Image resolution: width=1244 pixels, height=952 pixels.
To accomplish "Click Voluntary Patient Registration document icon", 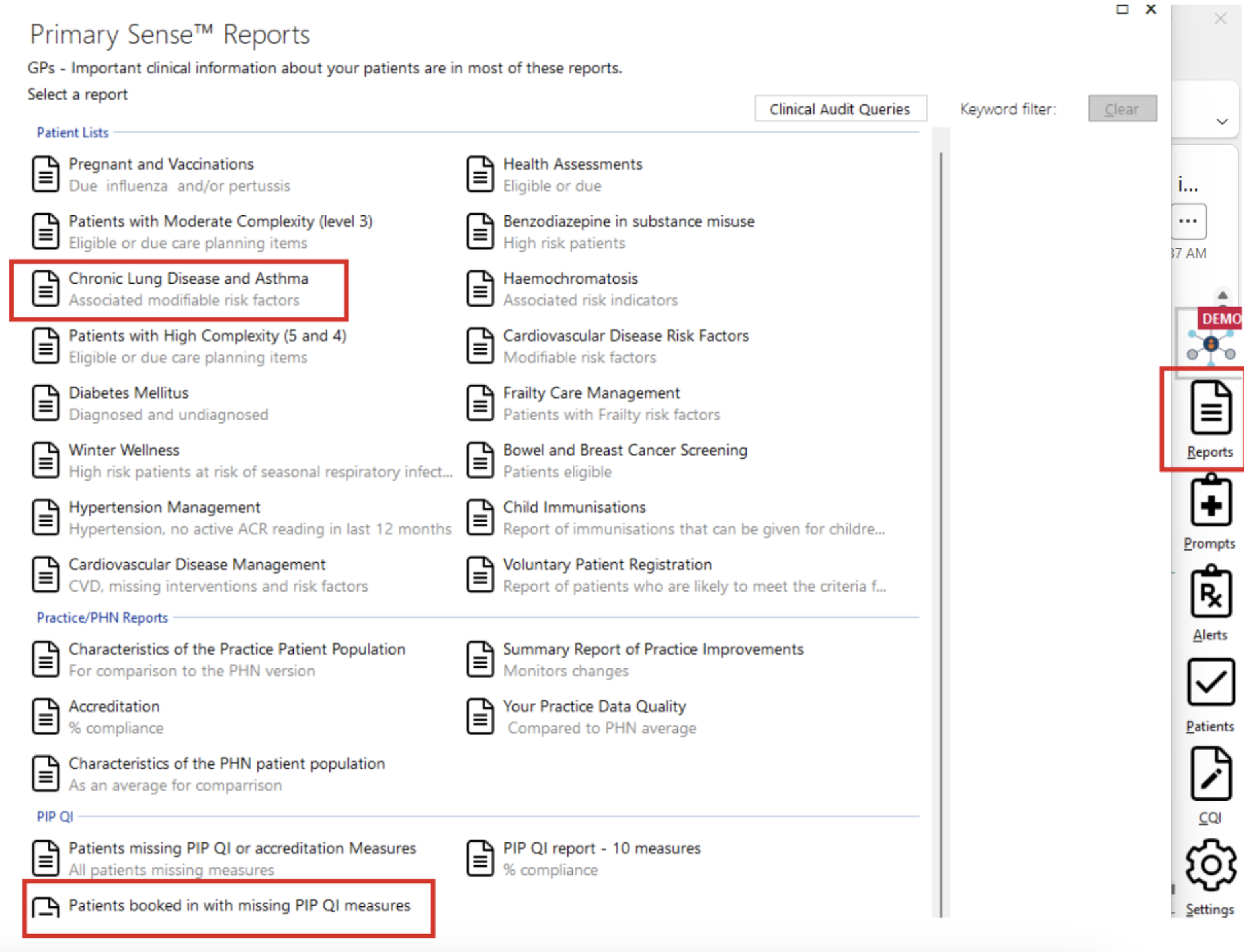I will click(x=480, y=574).
